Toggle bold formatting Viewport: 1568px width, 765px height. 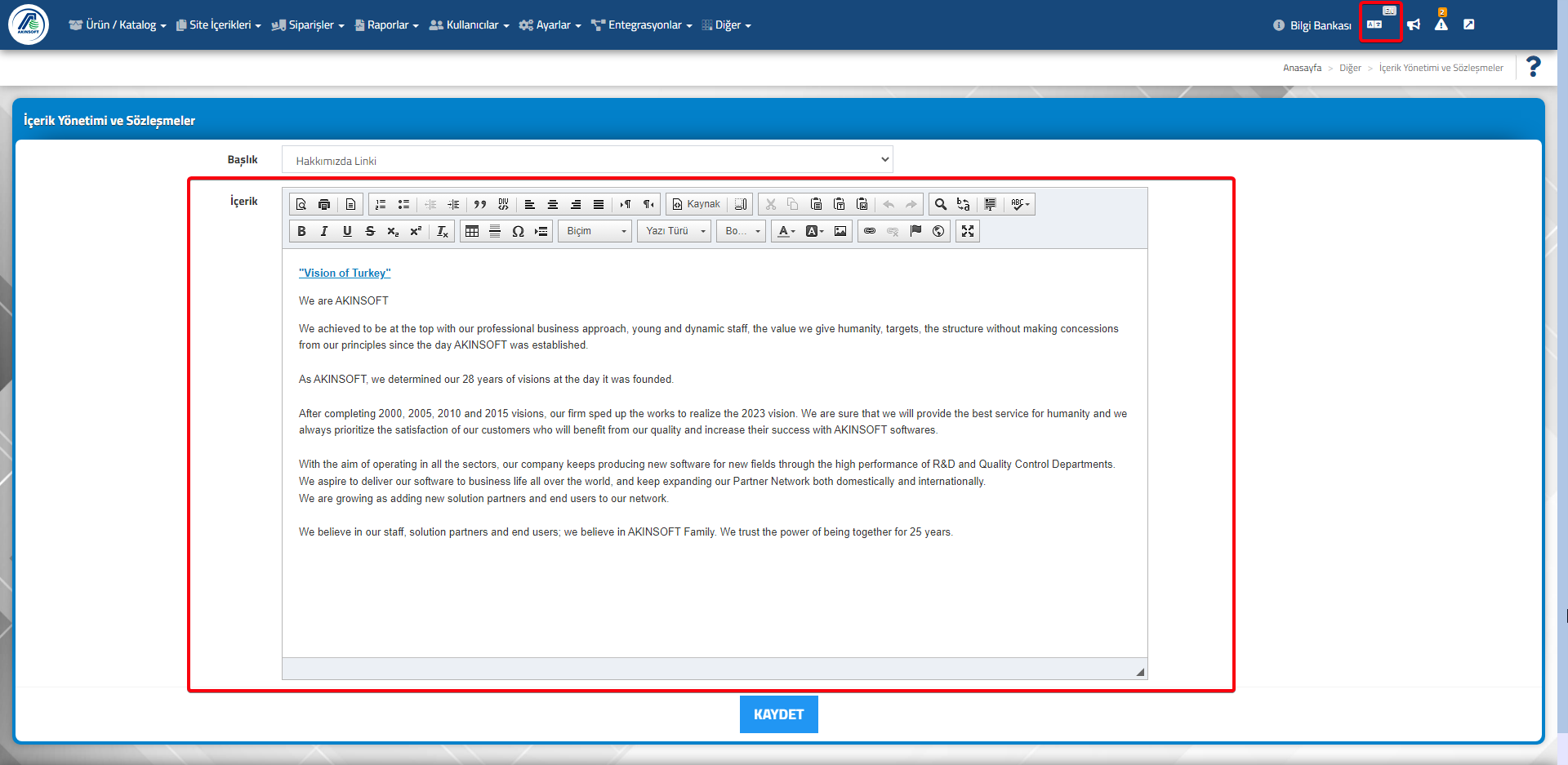[301, 231]
